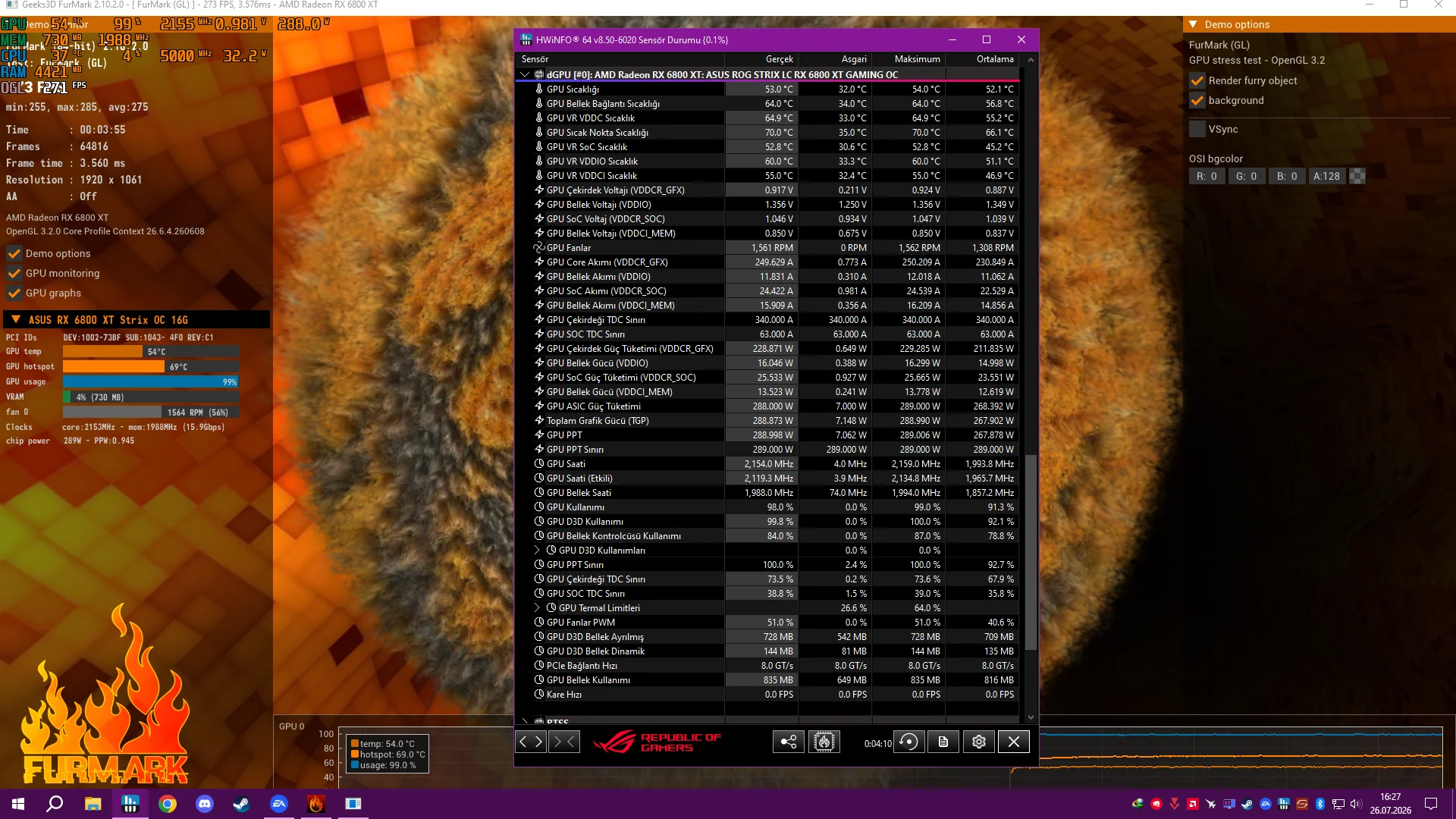Enable VSync checkbox
The width and height of the screenshot is (1456, 819).
point(1197,129)
